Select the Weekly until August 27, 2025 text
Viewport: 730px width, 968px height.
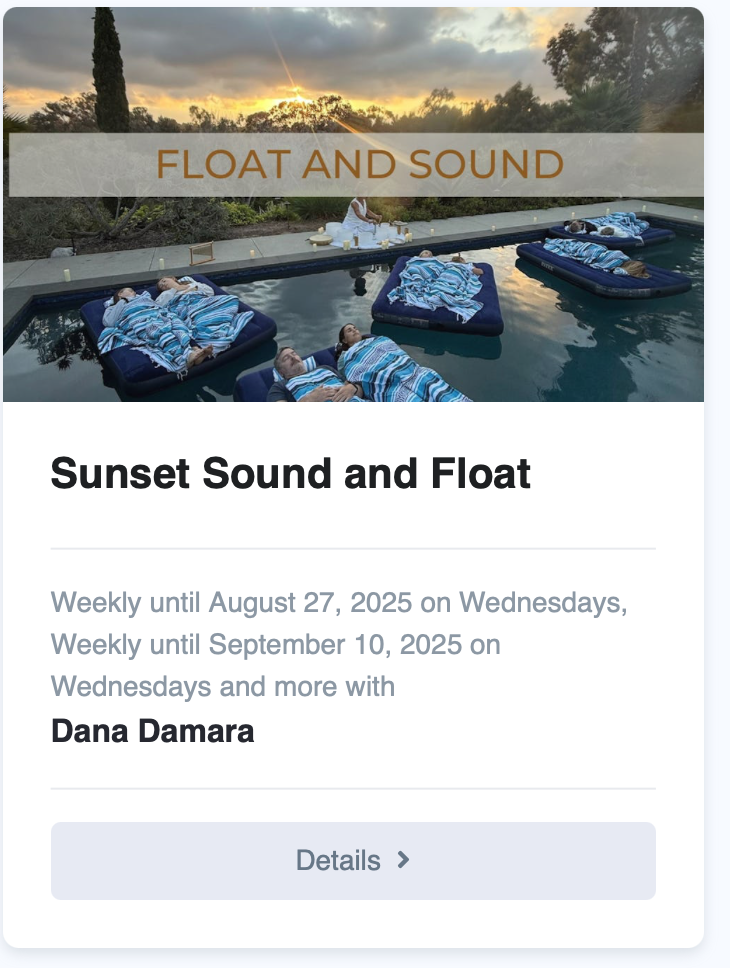[231, 603]
